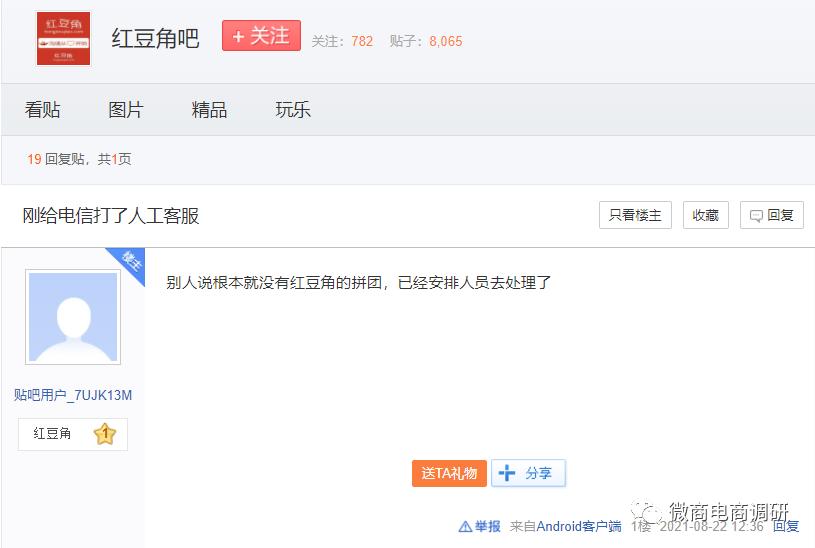Open the 看贴 tab
The image size is (815, 548).
(43, 110)
